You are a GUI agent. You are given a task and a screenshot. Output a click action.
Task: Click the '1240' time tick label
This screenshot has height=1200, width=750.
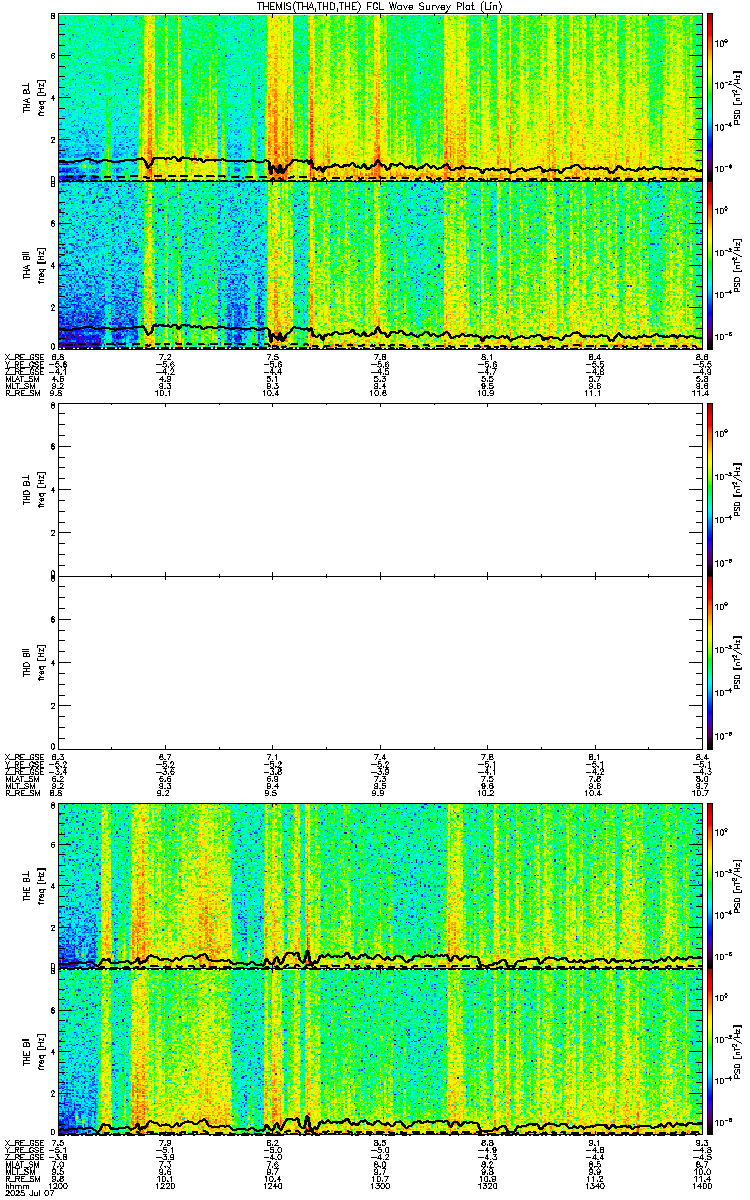[x=272, y=1187]
